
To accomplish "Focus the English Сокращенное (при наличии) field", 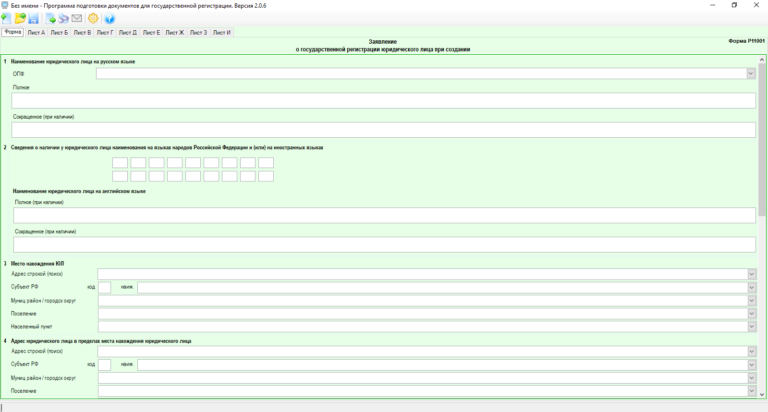I will (x=384, y=245).
